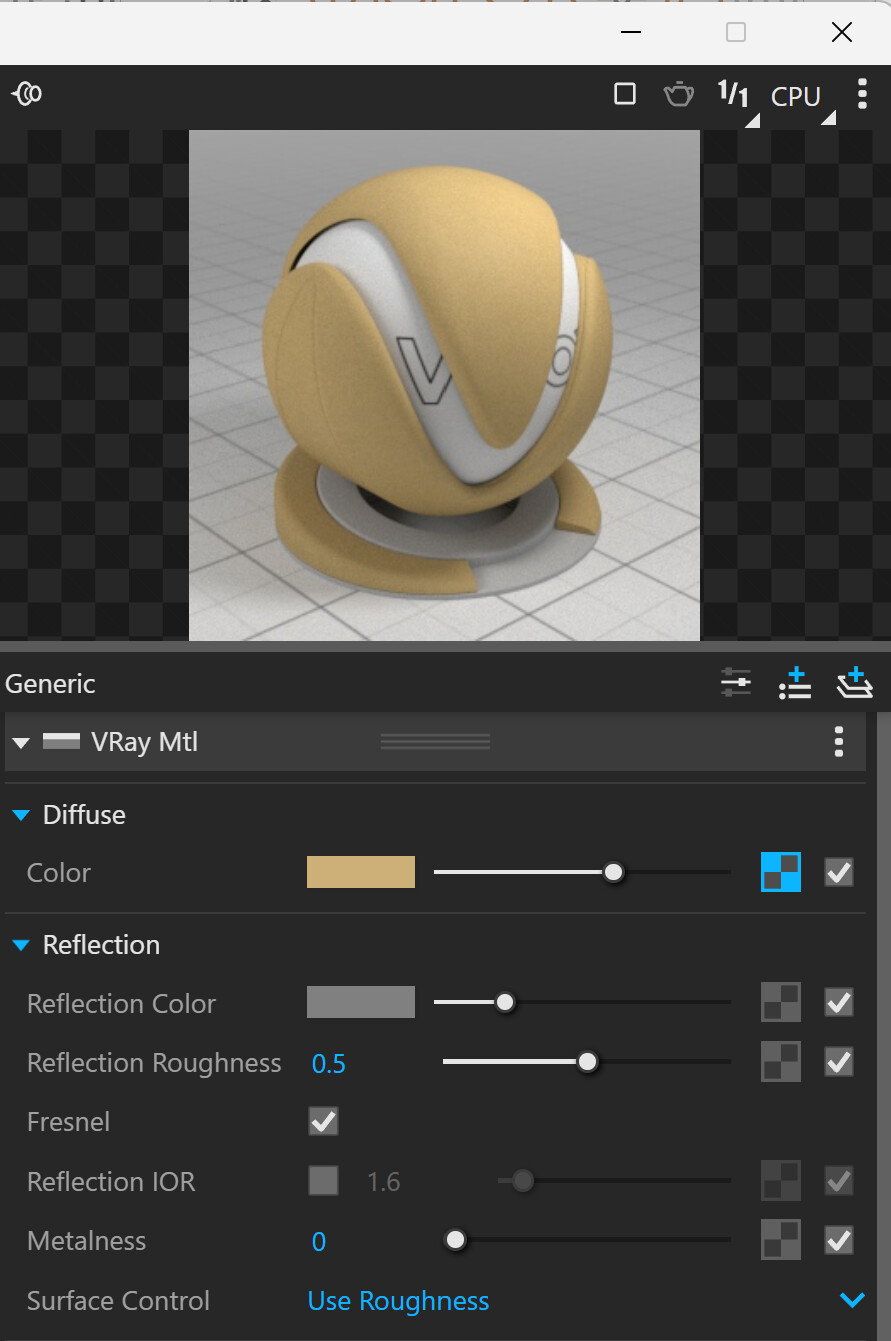The image size is (891, 1341).
Task: Click the Diffuse Color slider
Action: click(x=582, y=872)
